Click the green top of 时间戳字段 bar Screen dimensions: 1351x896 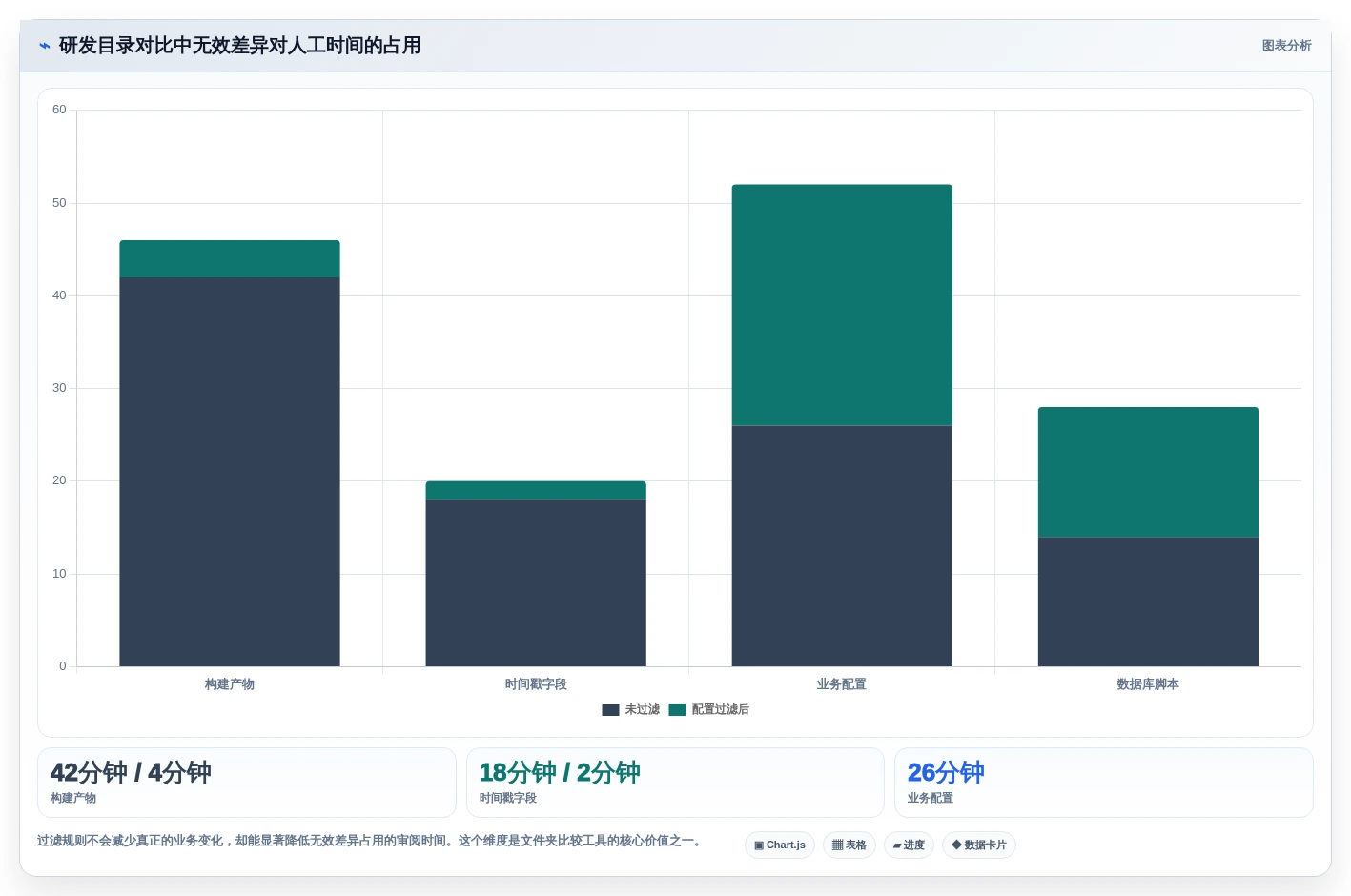pos(536,491)
